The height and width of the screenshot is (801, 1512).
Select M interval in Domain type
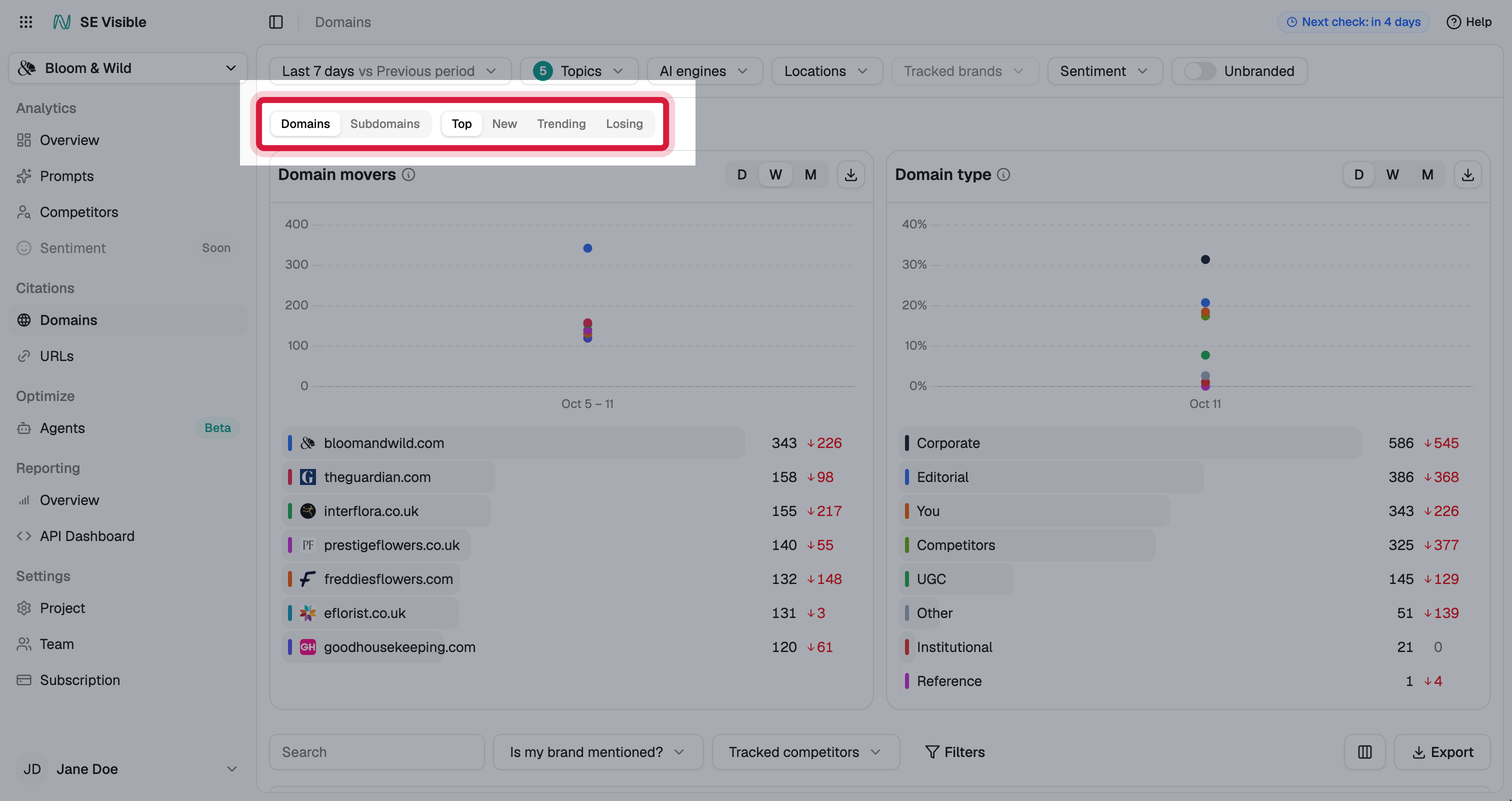tap(1427, 175)
